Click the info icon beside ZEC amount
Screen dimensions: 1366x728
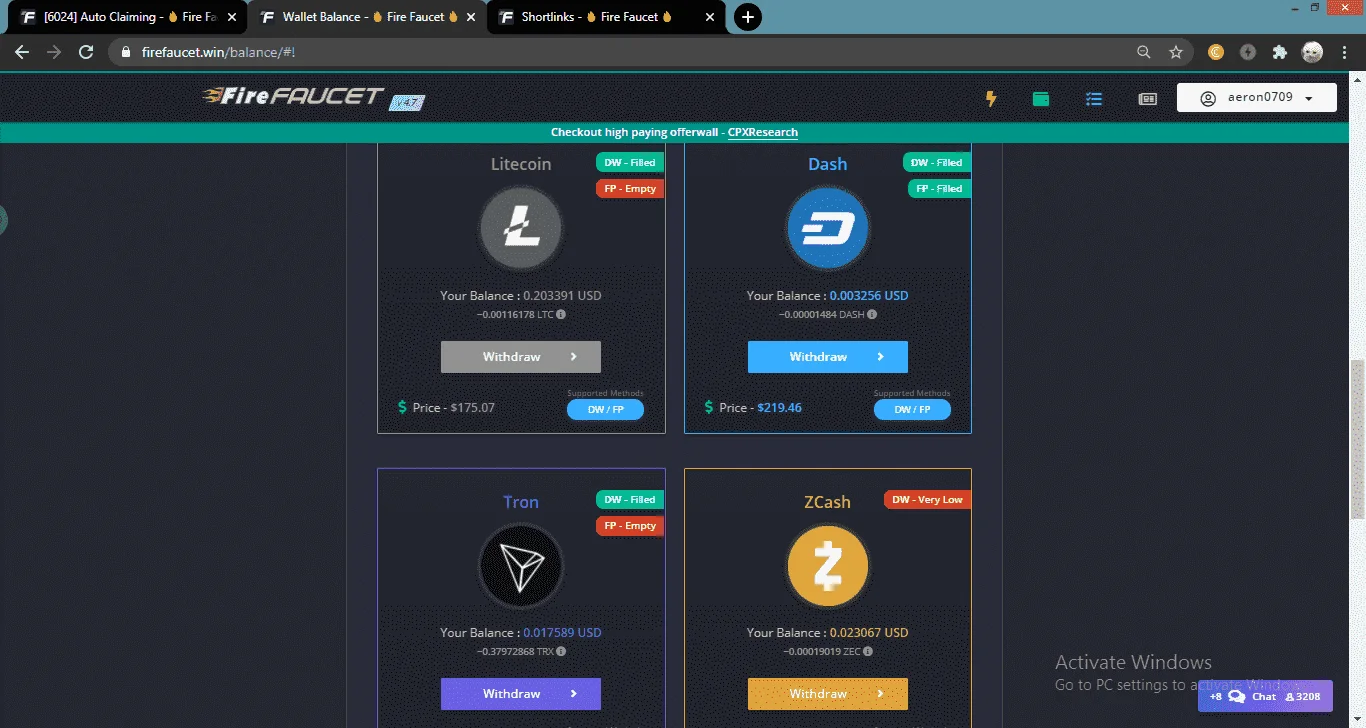(x=866, y=651)
